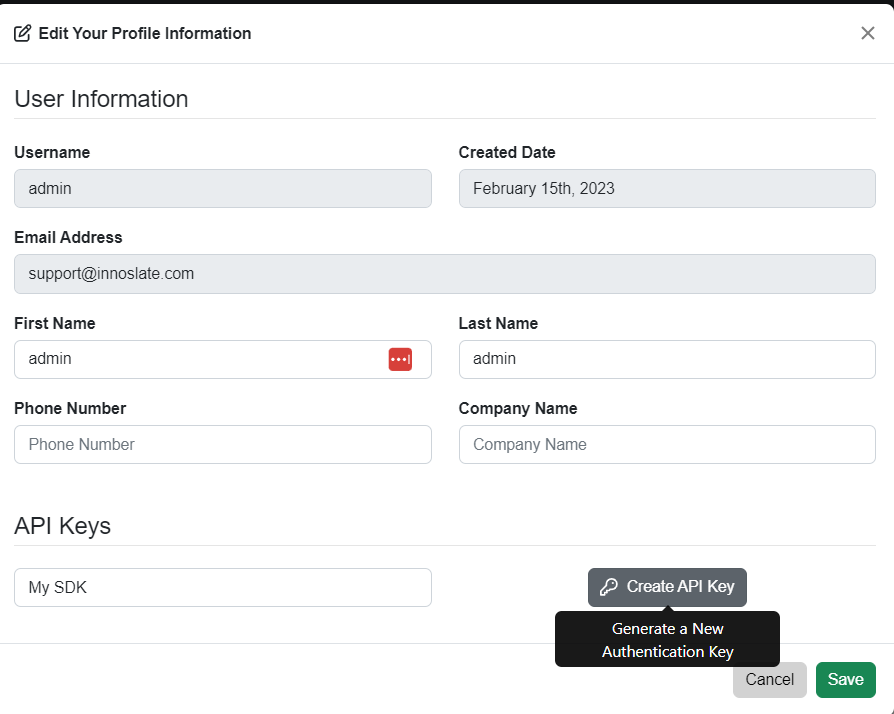Image resolution: width=894 pixels, height=714 pixels.
Task: Click the Phone Number field label
Action: click(70, 408)
